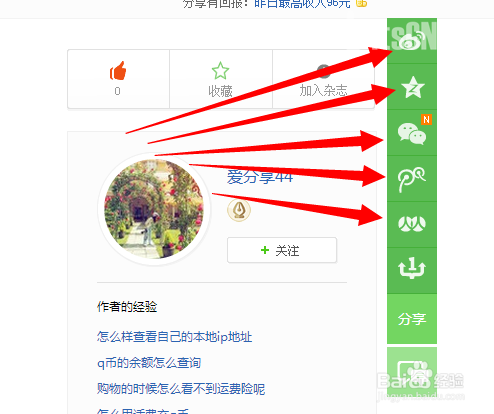Click the orange thumbs-up like icon

(x=118, y=71)
